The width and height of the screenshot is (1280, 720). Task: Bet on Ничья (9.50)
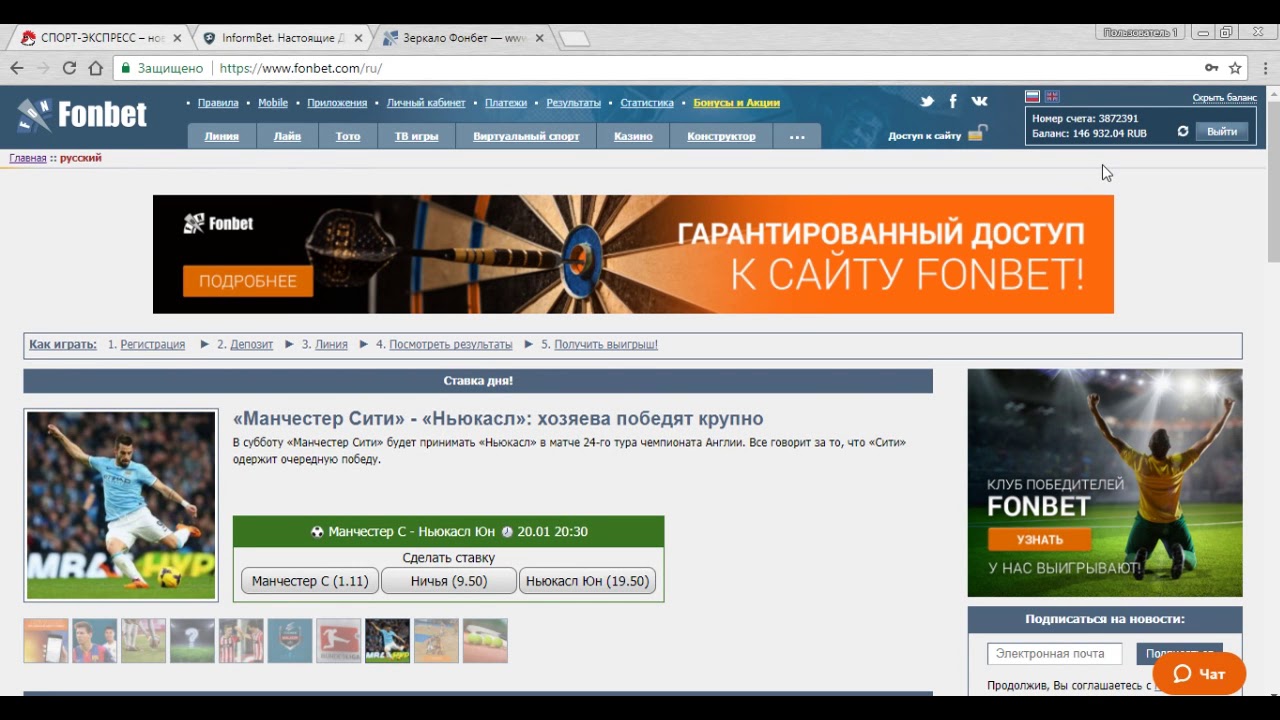449,581
